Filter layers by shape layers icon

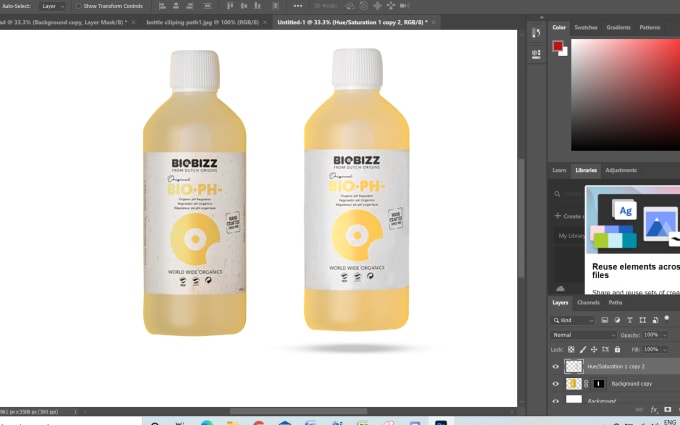pyautogui.click(x=642, y=320)
